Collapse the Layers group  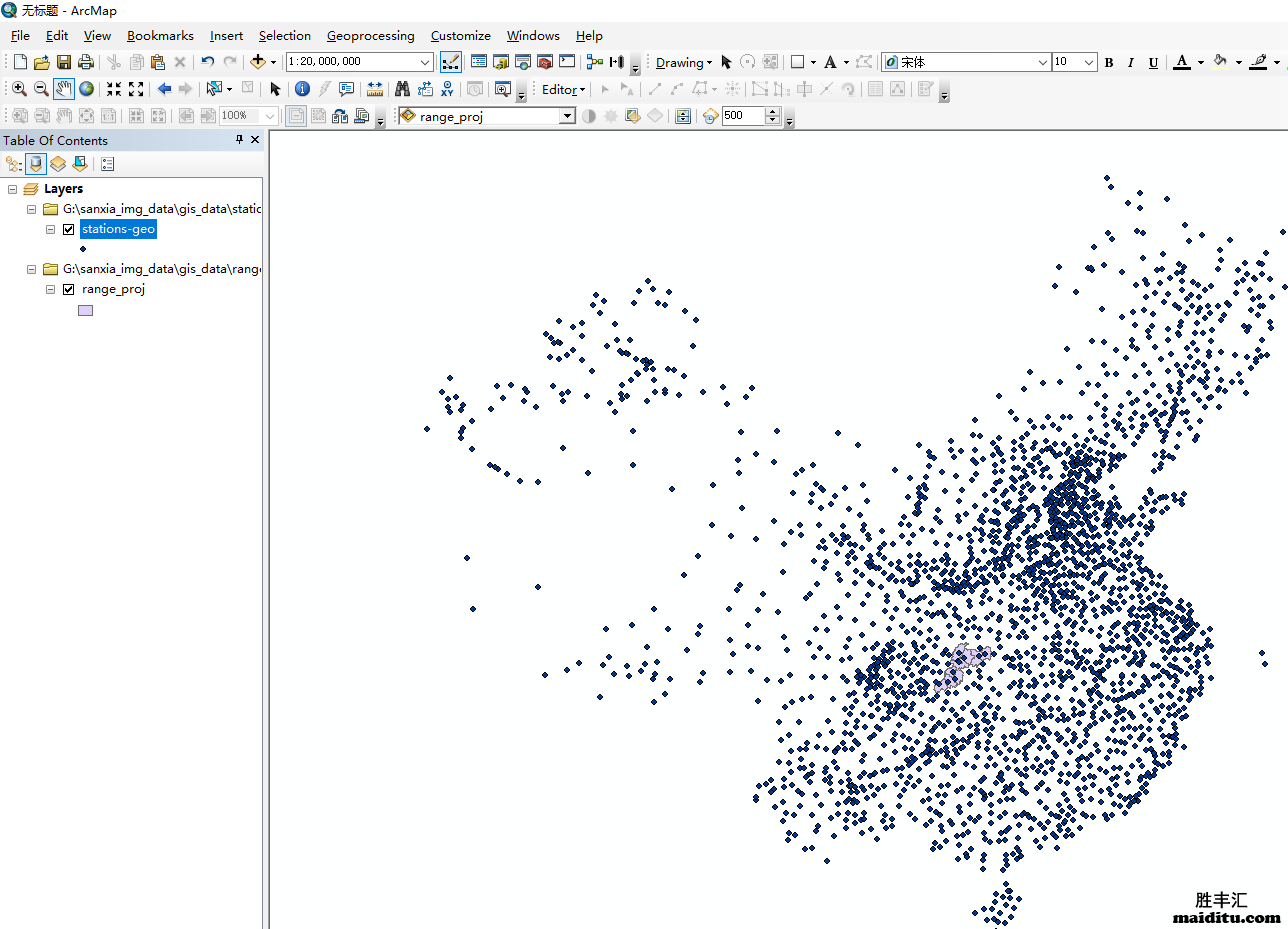pos(13,188)
